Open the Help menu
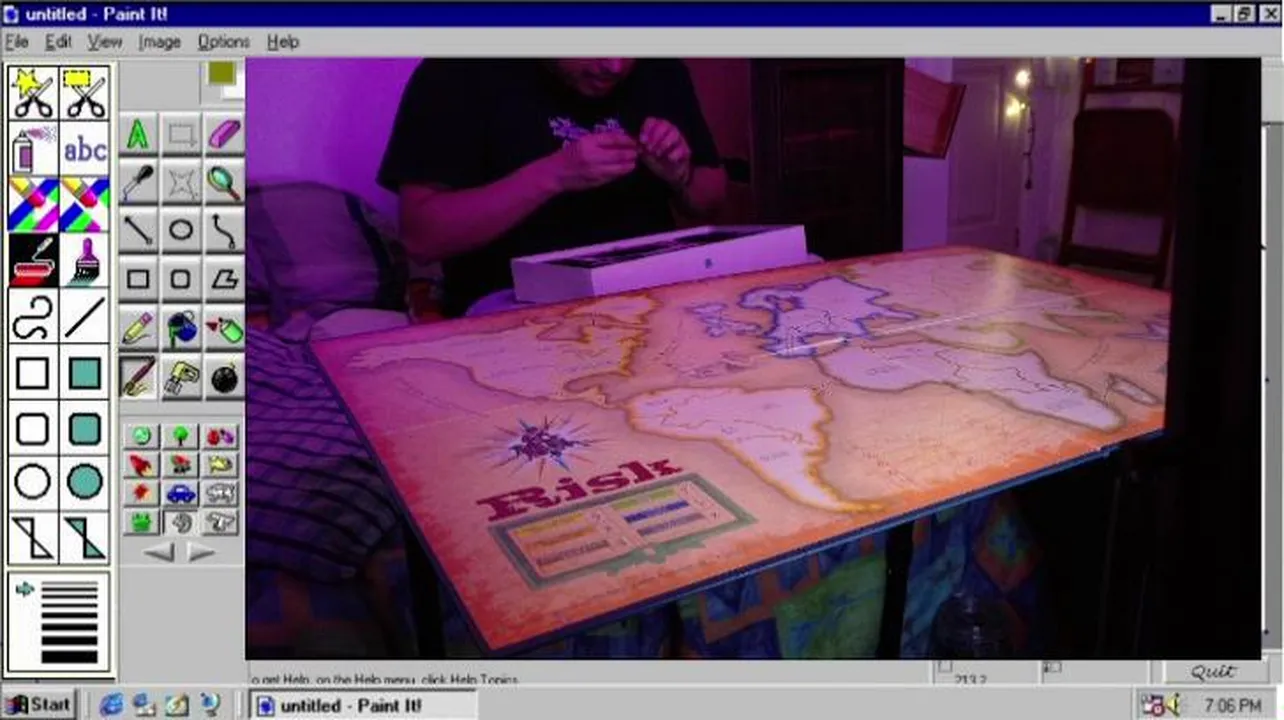Image resolution: width=1284 pixels, height=720 pixels. (x=283, y=42)
